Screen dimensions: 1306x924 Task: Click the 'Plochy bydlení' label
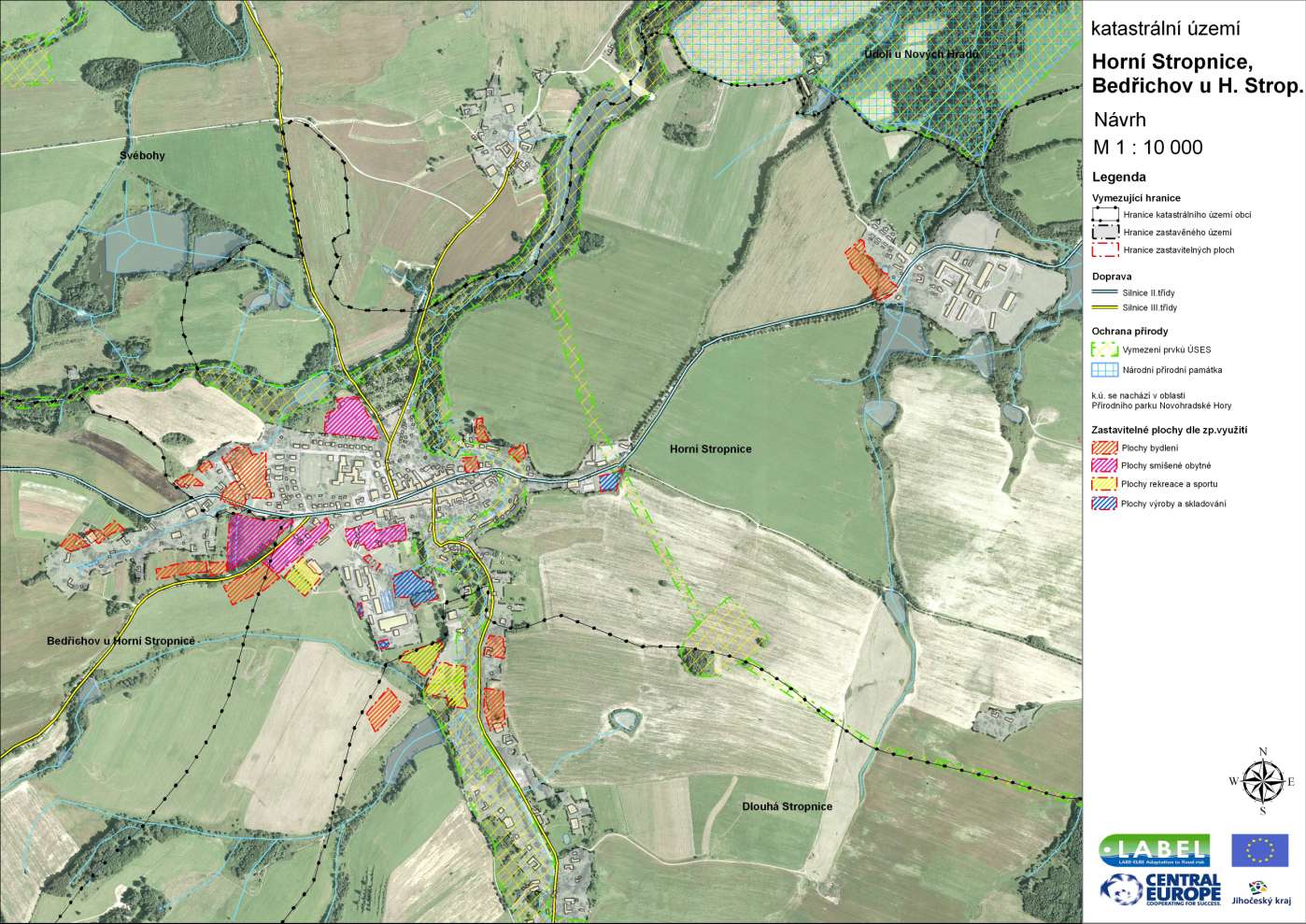click(1150, 449)
